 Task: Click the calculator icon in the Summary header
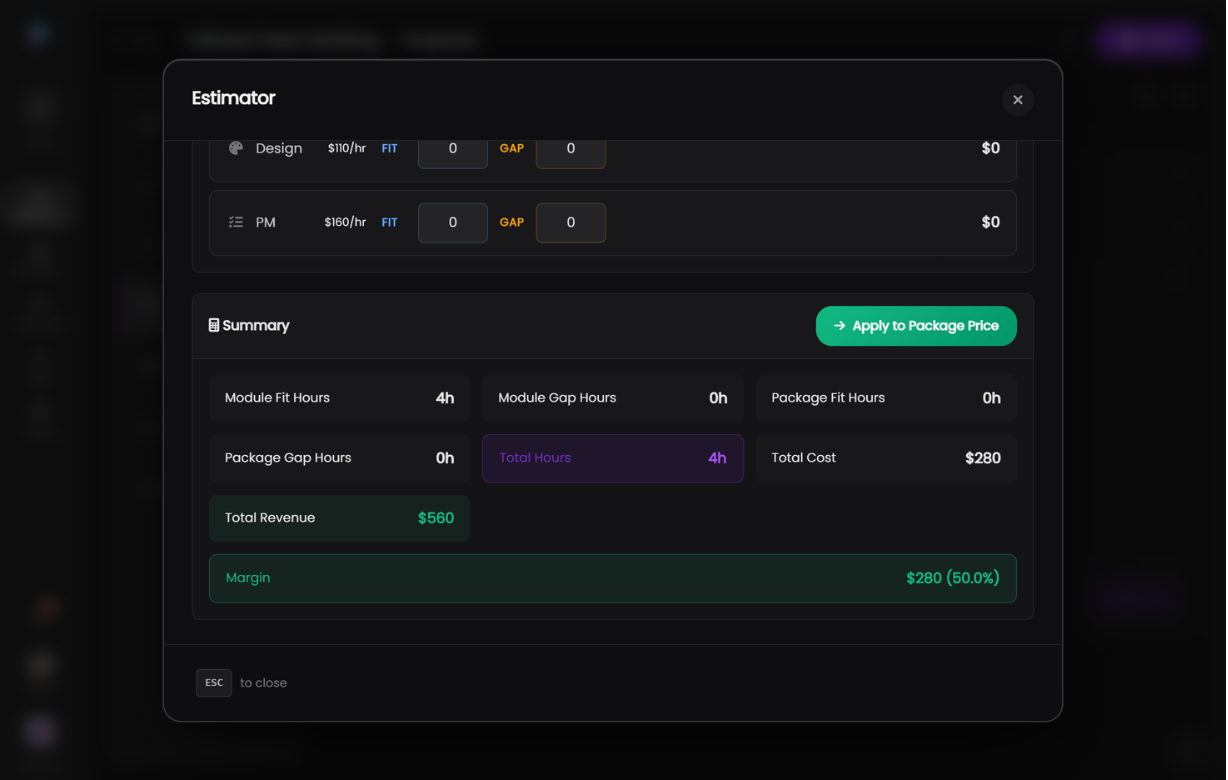click(213, 325)
